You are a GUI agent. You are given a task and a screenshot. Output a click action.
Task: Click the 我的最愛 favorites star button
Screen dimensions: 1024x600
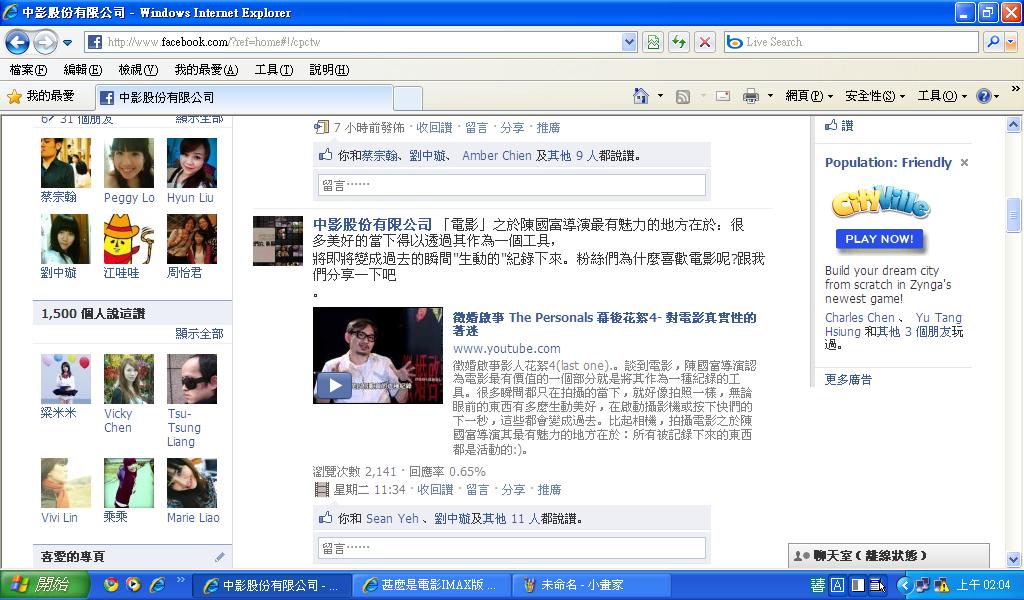(x=40, y=97)
